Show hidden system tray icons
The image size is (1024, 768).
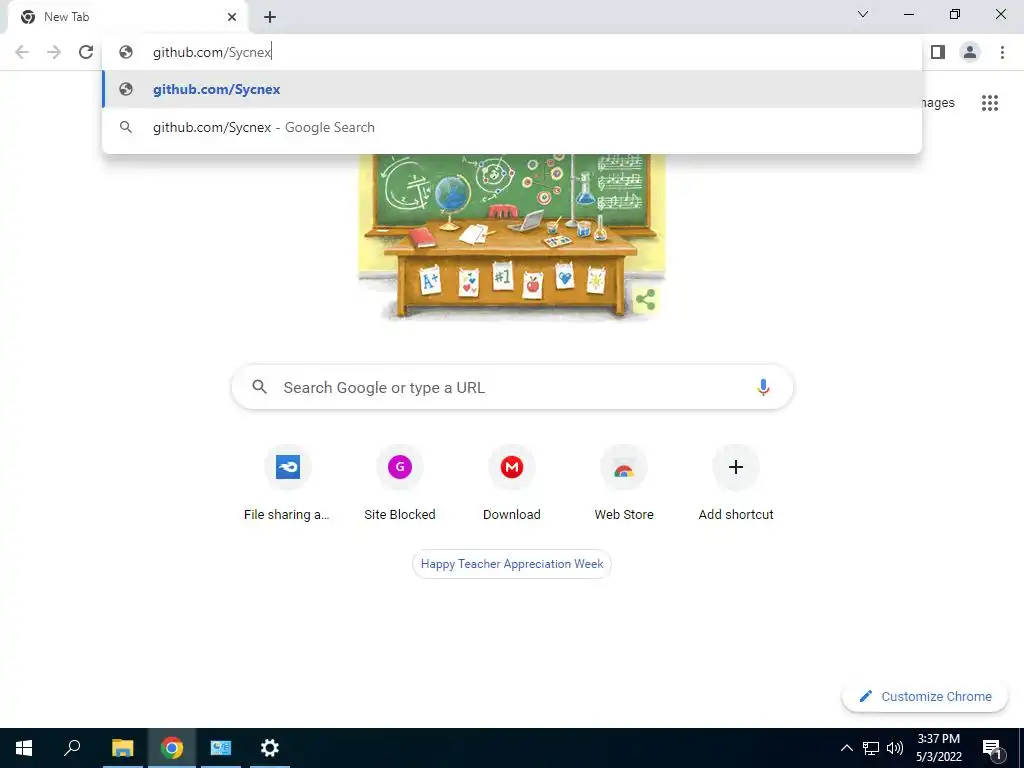coord(846,748)
